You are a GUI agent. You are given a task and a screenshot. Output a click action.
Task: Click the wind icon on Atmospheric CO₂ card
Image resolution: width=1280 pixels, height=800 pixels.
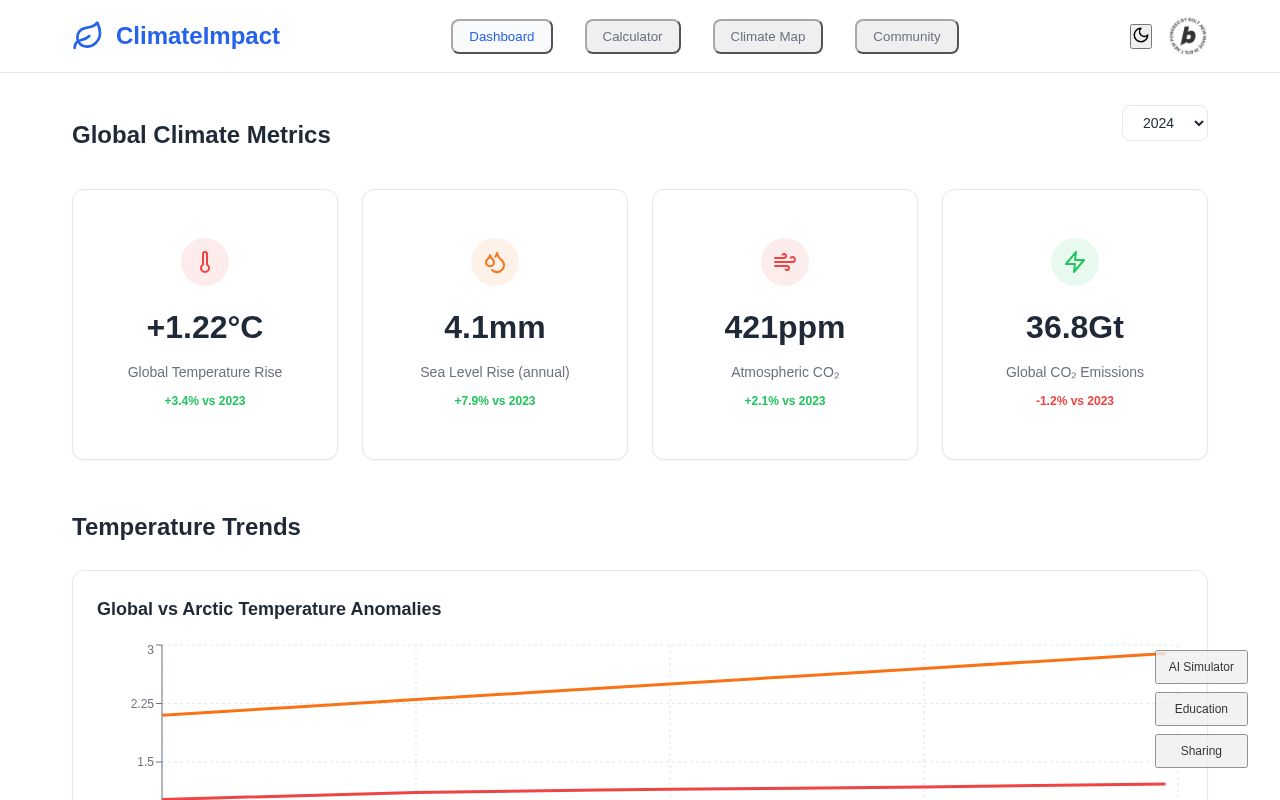point(785,262)
